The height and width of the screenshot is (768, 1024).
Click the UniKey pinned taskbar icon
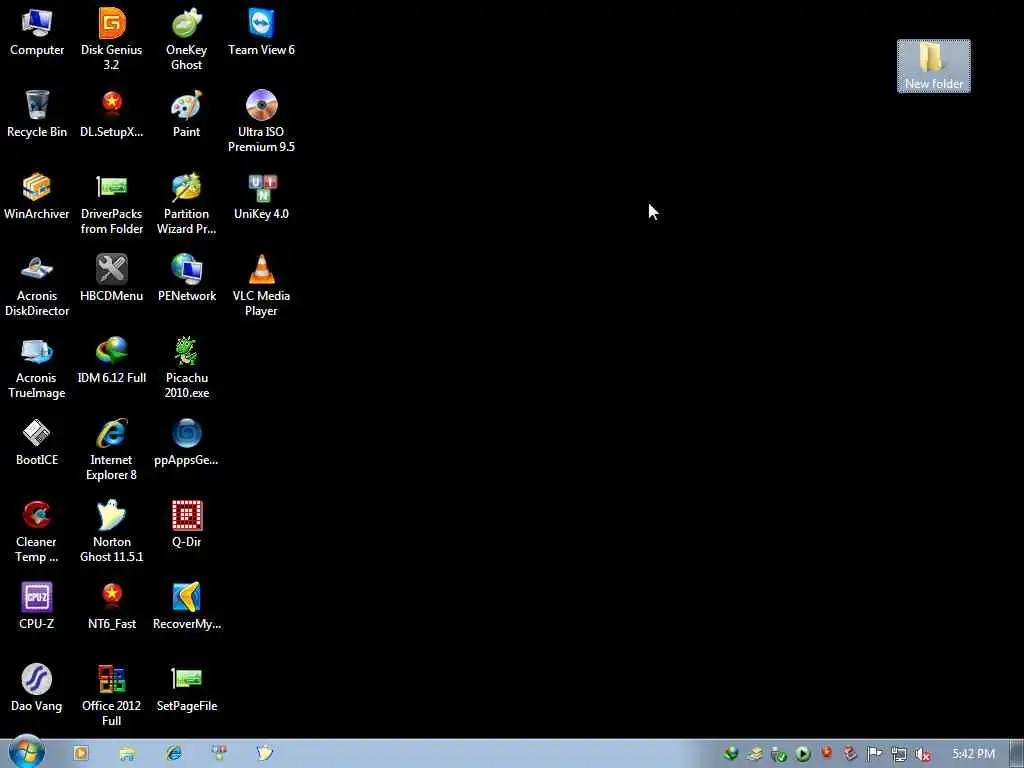click(x=219, y=753)
